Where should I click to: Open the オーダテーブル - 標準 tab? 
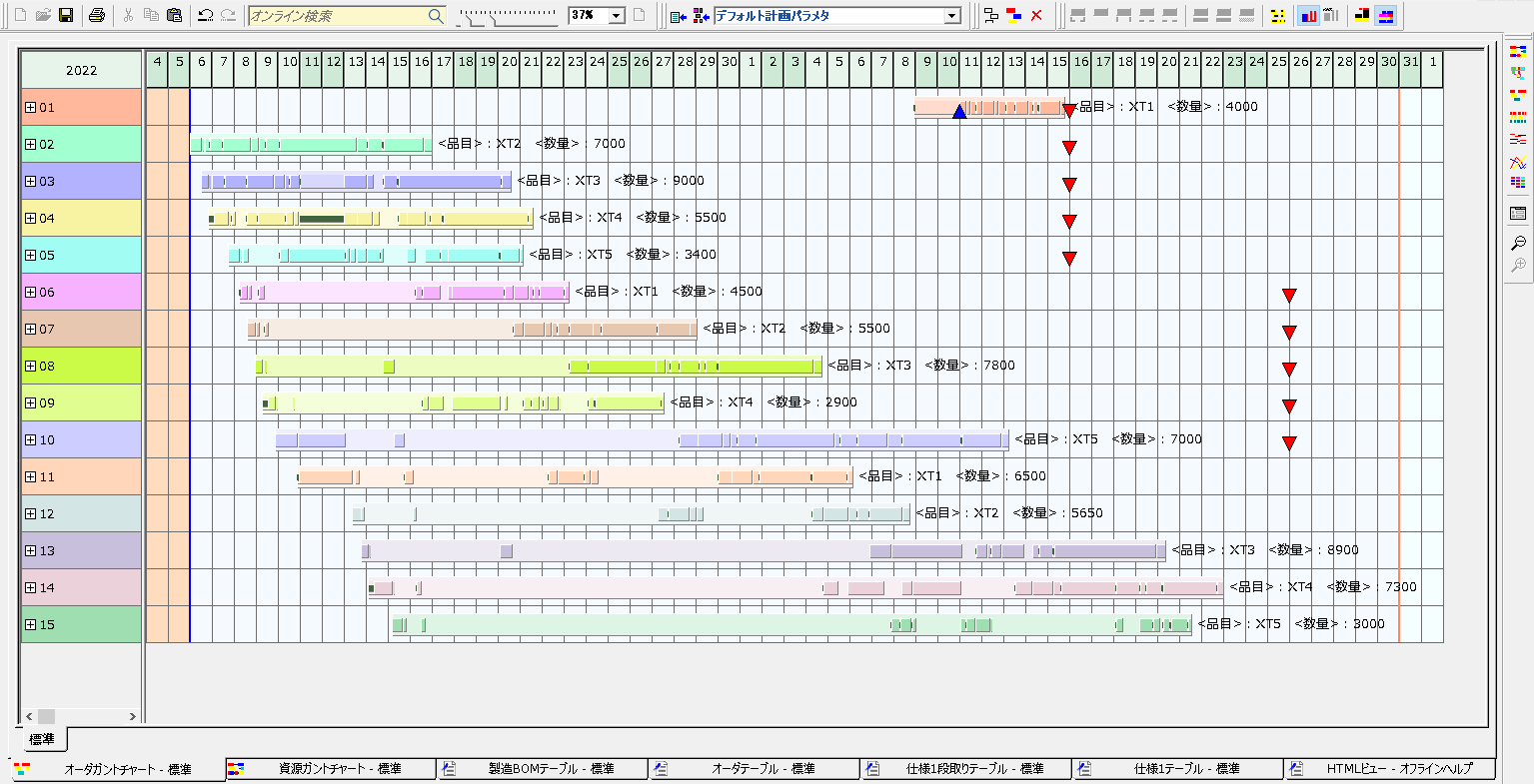point(754,769)
